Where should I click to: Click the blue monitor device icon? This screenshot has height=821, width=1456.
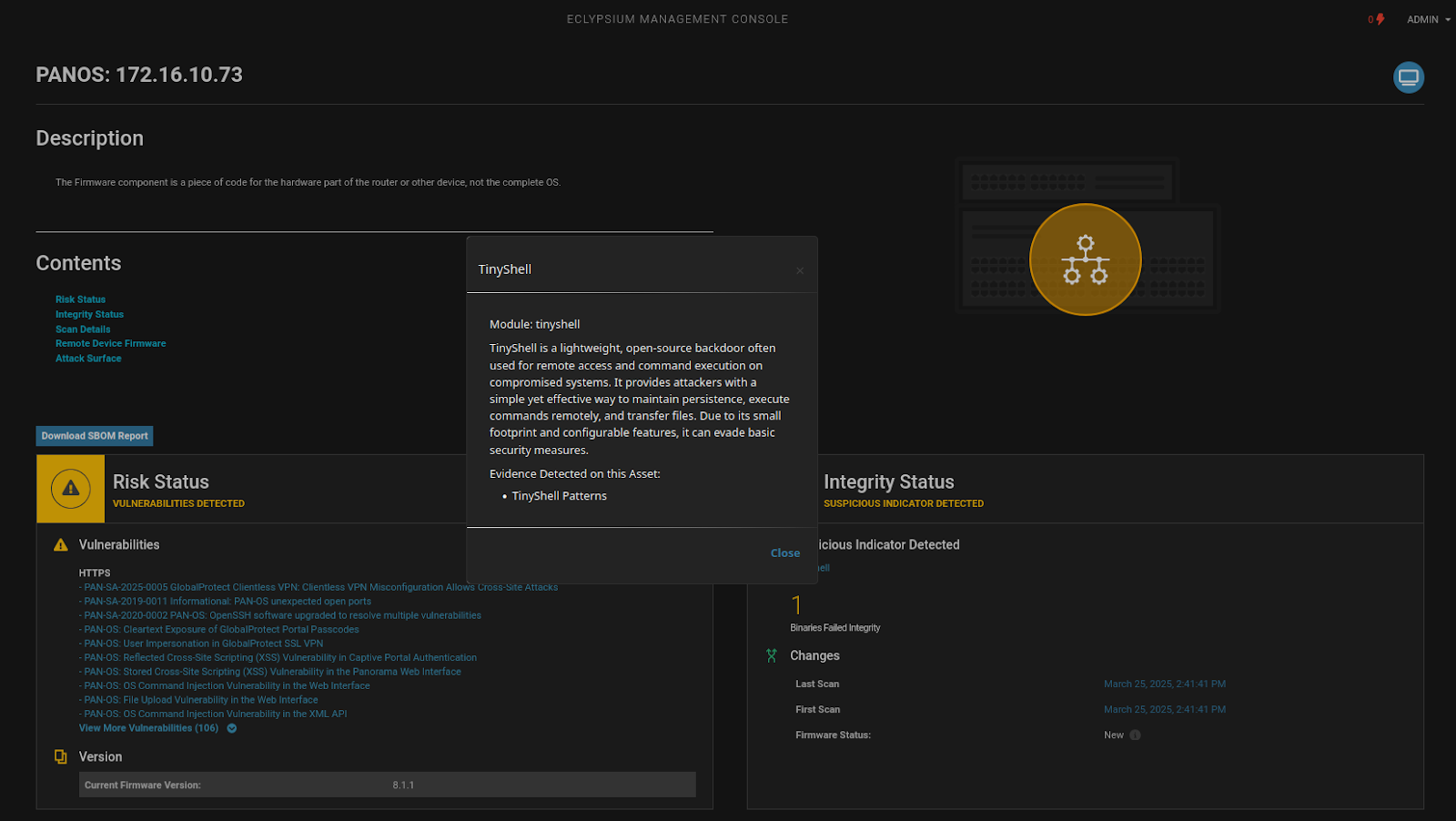(x=1409, y=77)
